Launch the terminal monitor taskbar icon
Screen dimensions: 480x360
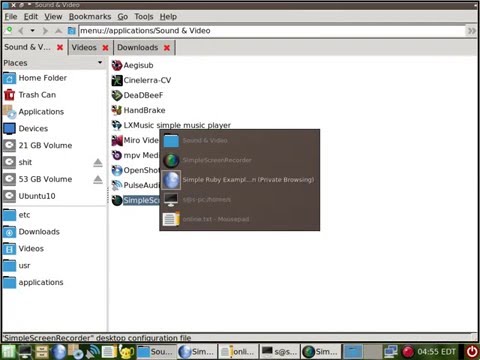click(x=25, y=352)
